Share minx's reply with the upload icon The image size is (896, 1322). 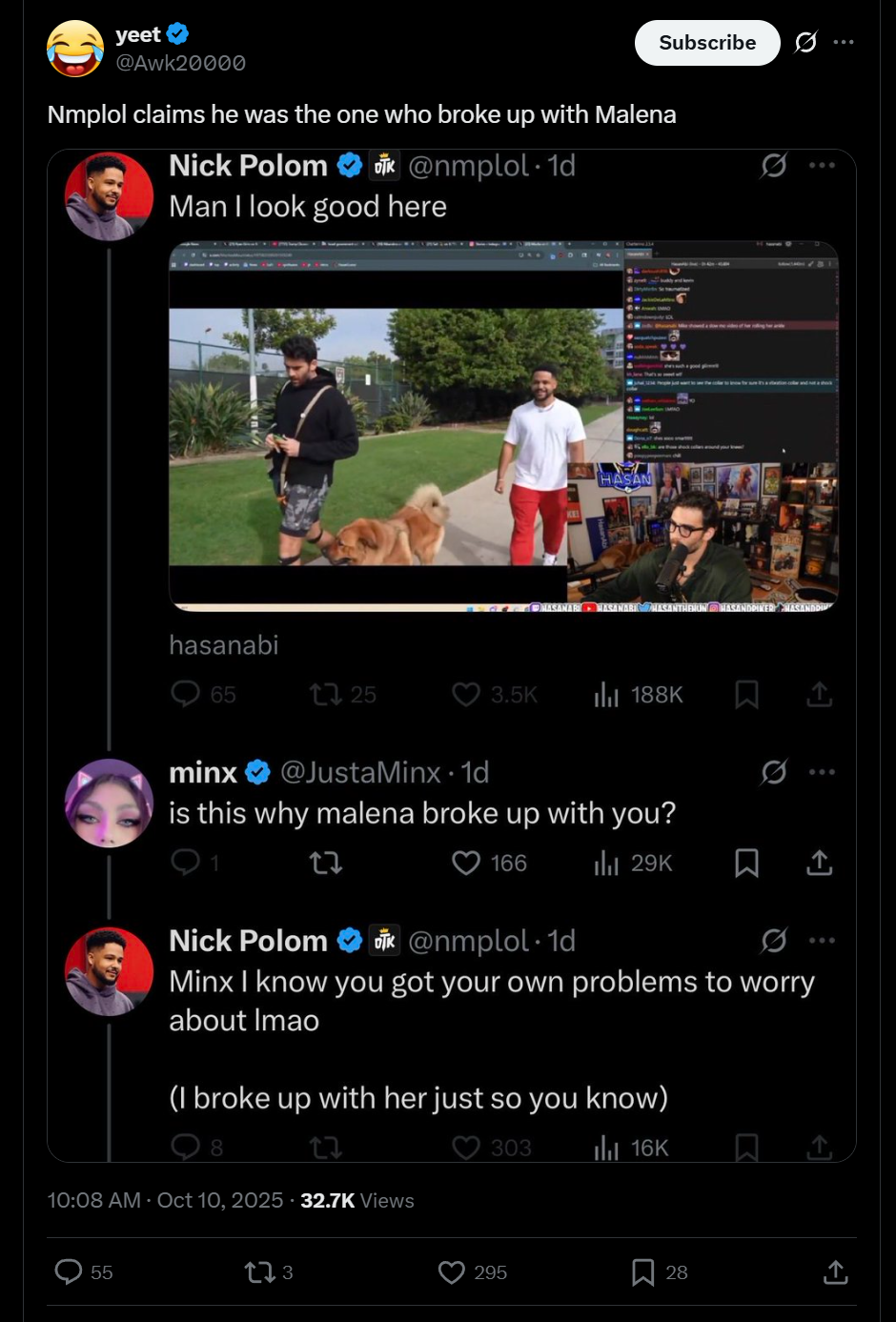coord(819,864)
